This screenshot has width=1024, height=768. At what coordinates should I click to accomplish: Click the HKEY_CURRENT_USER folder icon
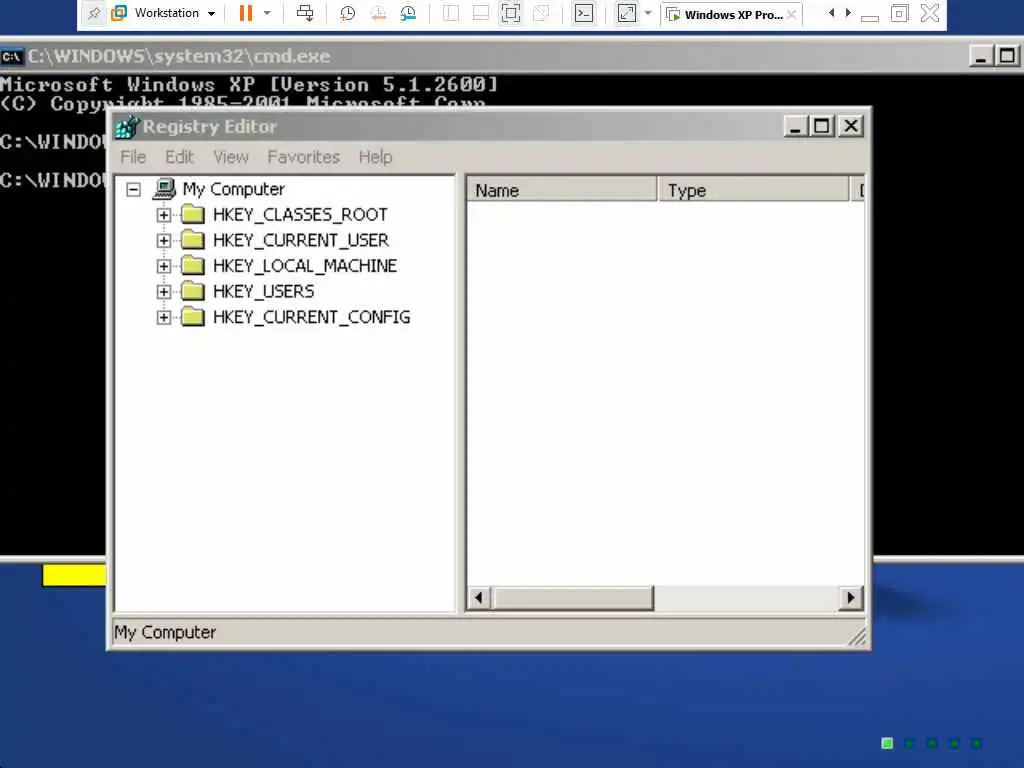tap(193, 240)
